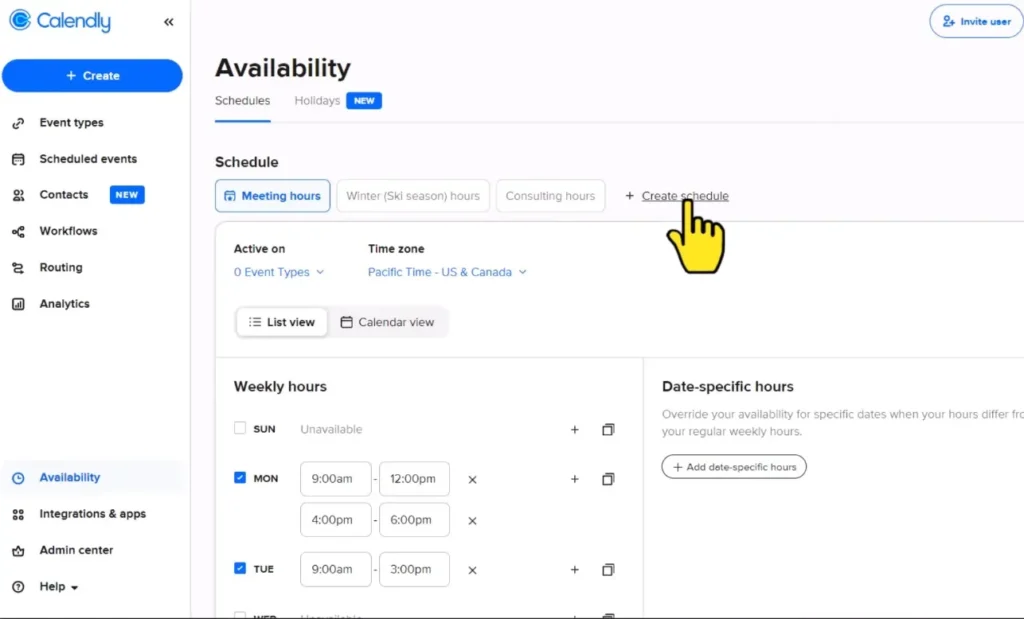Click Create schedule to add a schedule
Screen dimensions: 1024x619
(684, 195)
